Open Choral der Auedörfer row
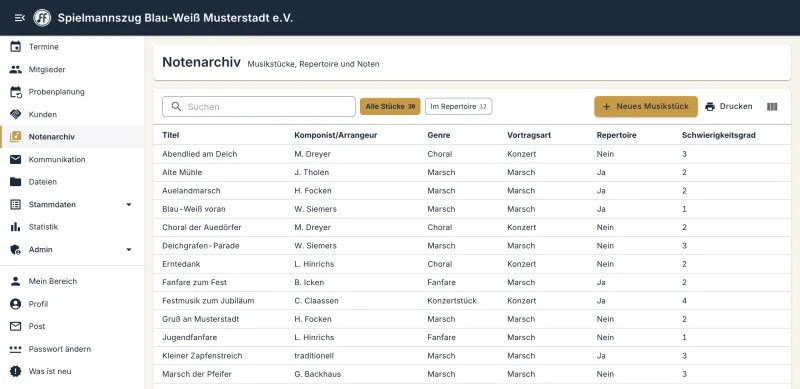Viewport: 800px width, 389px height. [472, 227]
